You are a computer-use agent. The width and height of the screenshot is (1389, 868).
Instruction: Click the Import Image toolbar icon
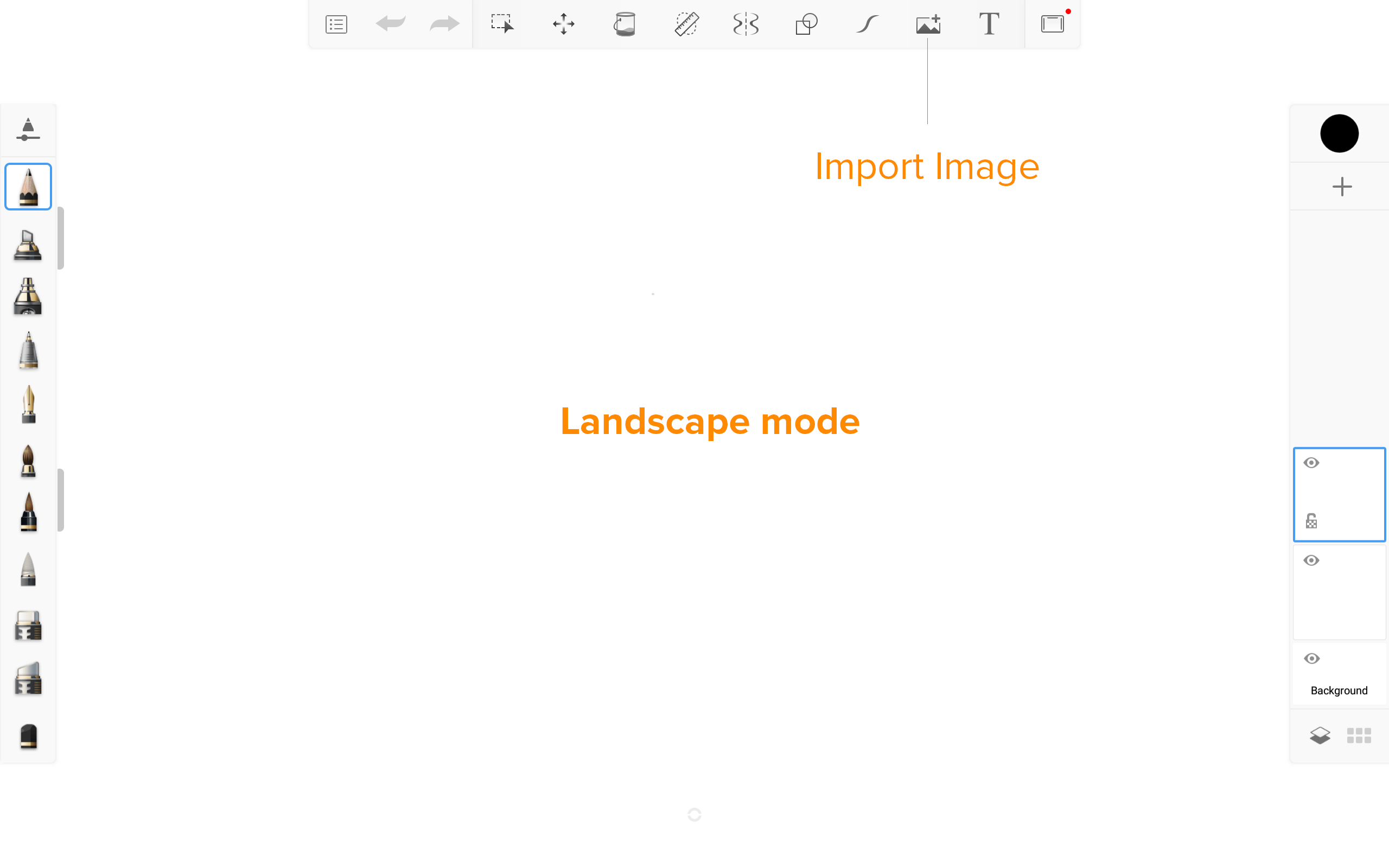tap(927, 24)
